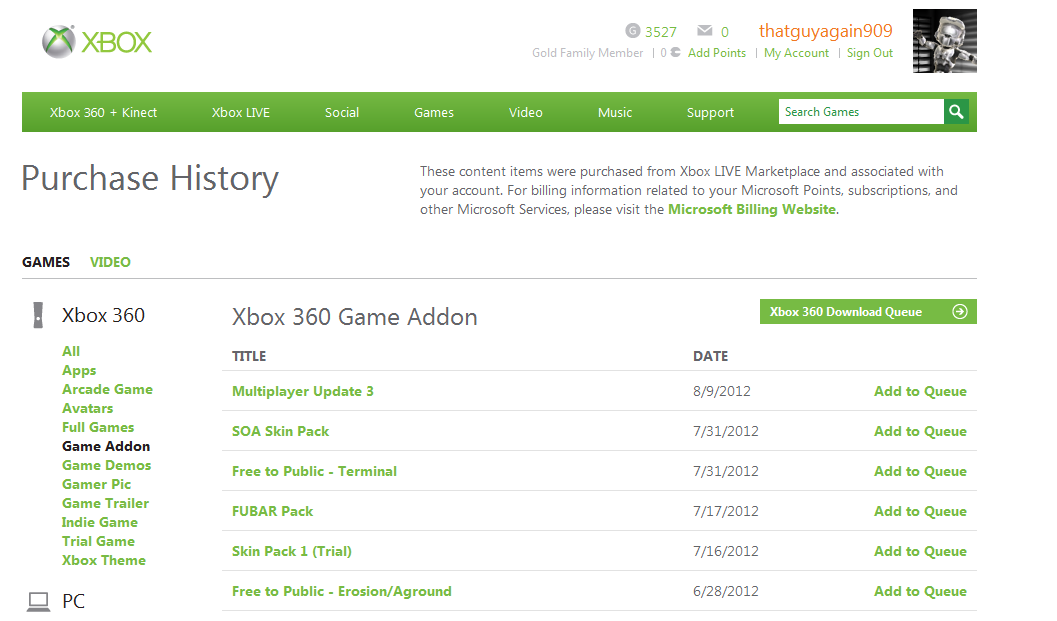
Task: Add SOA Skin Pack to queue
Action: pos(920,431)
